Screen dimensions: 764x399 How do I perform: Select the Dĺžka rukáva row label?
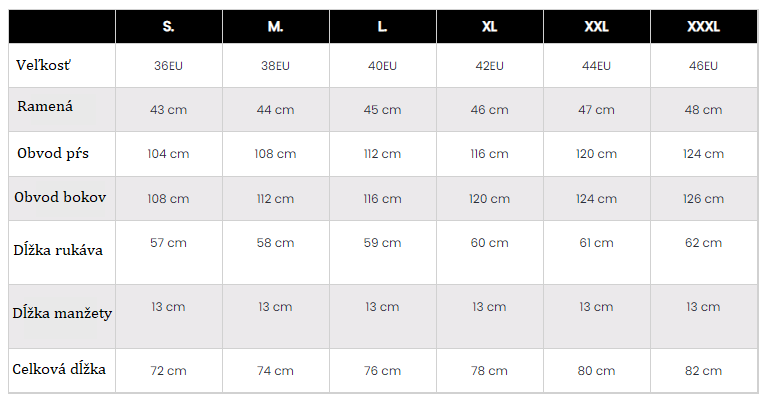58,250
